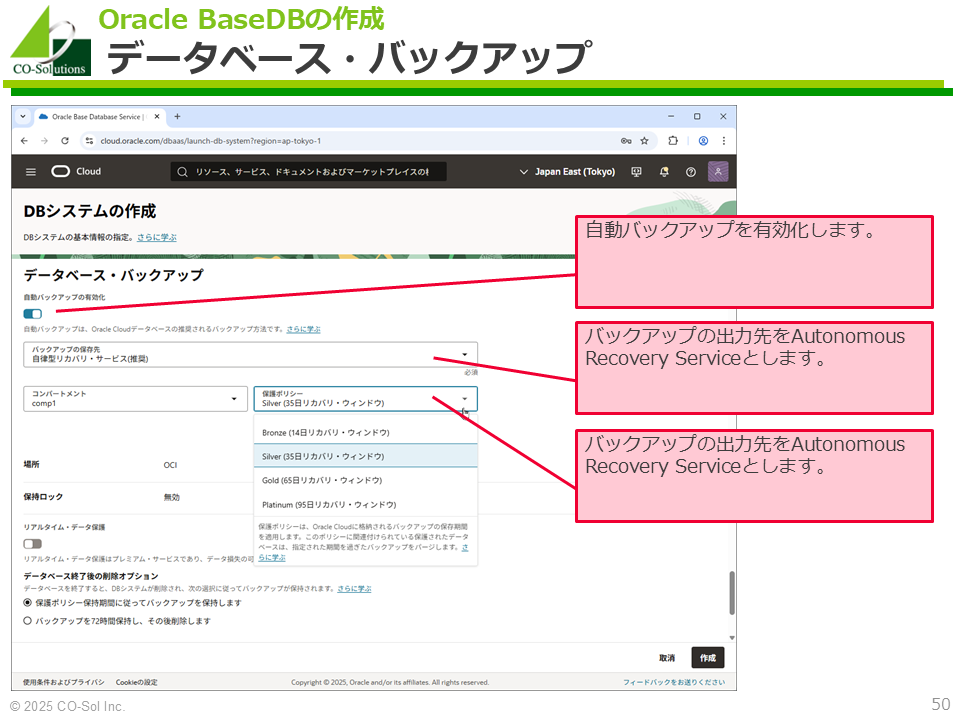Screen dimensions: 960x720
Task: Click learn more link for automatic backup
Action: click(303, 329)
